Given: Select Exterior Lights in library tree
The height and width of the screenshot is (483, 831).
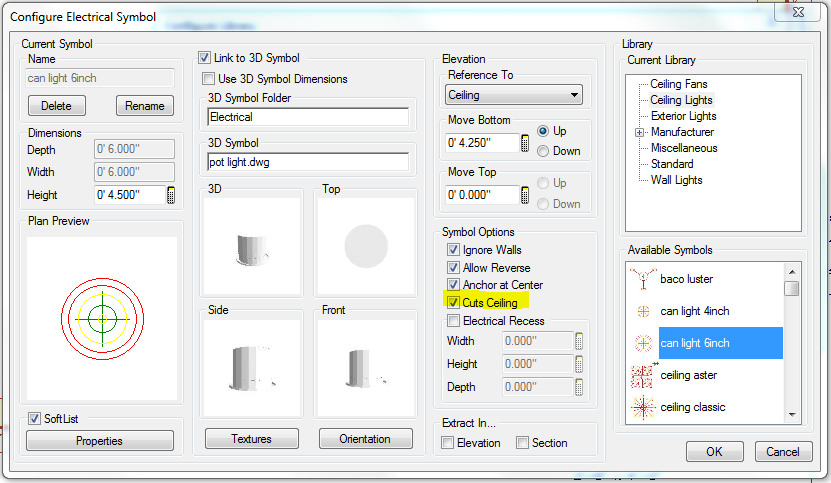Looking at the screenshot, I should pyautogui.click(x=684, y=116).
